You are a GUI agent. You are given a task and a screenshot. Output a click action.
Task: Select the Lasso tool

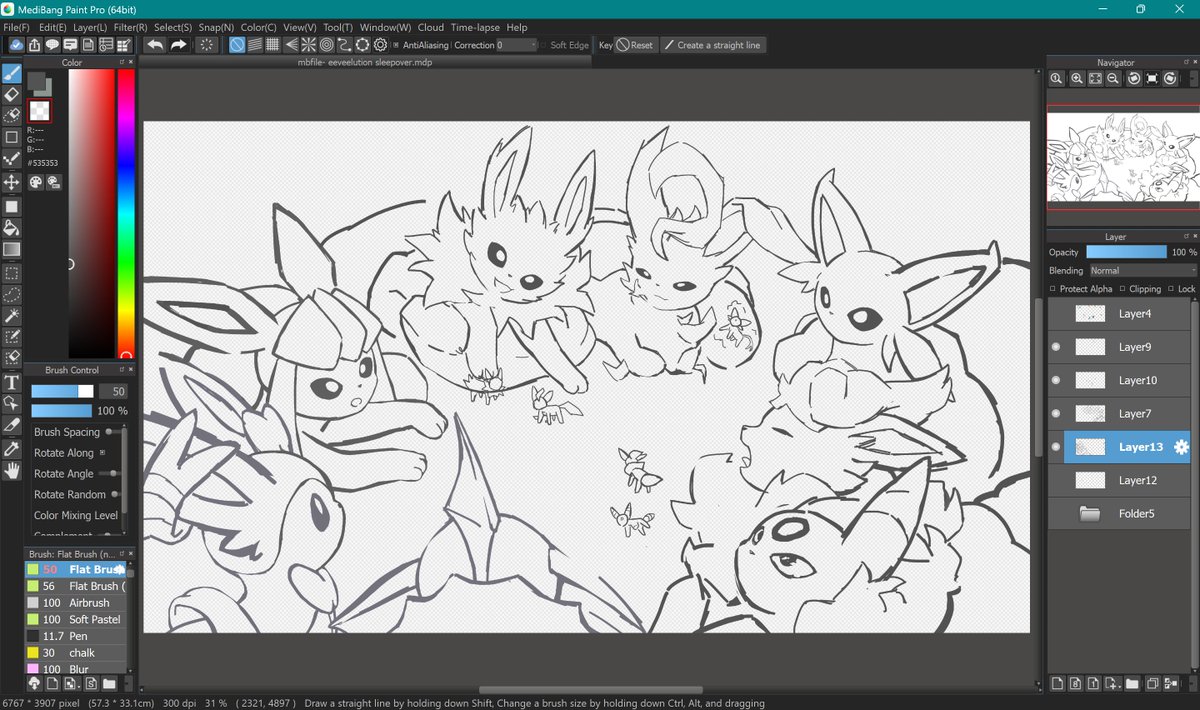[x=11, y=294]
